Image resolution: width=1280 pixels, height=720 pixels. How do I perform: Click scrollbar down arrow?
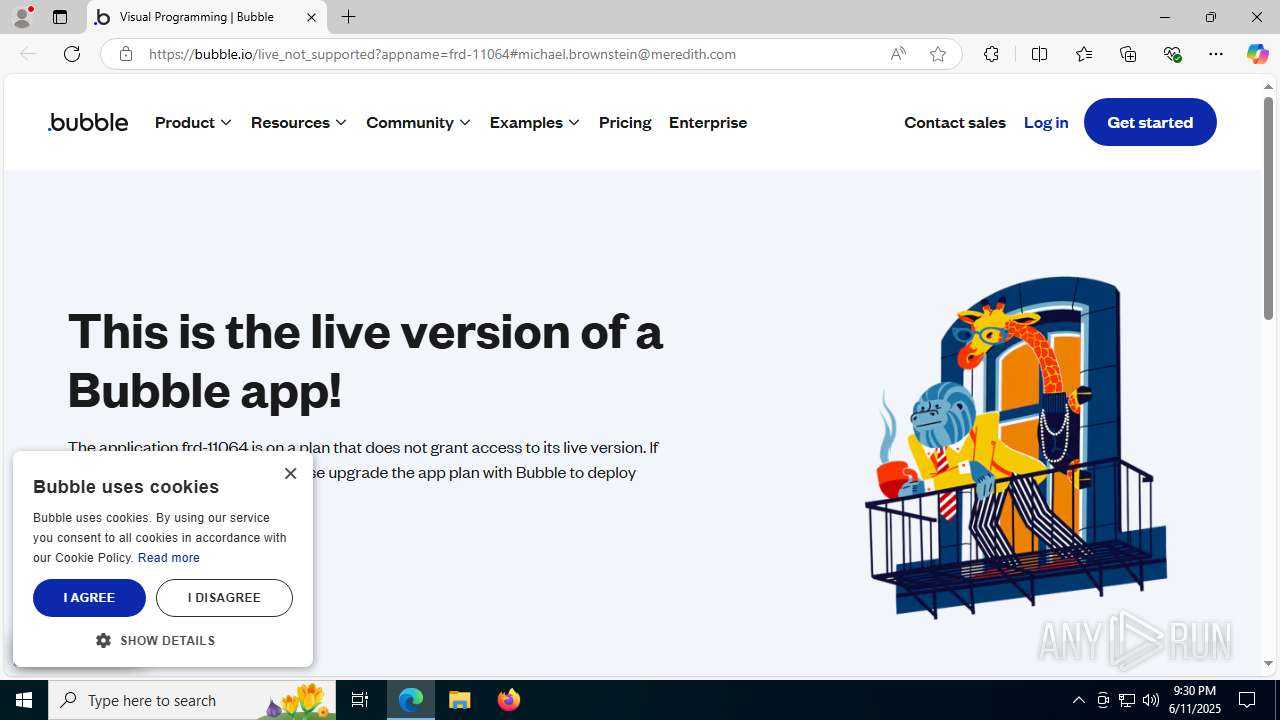[1268, 663]
